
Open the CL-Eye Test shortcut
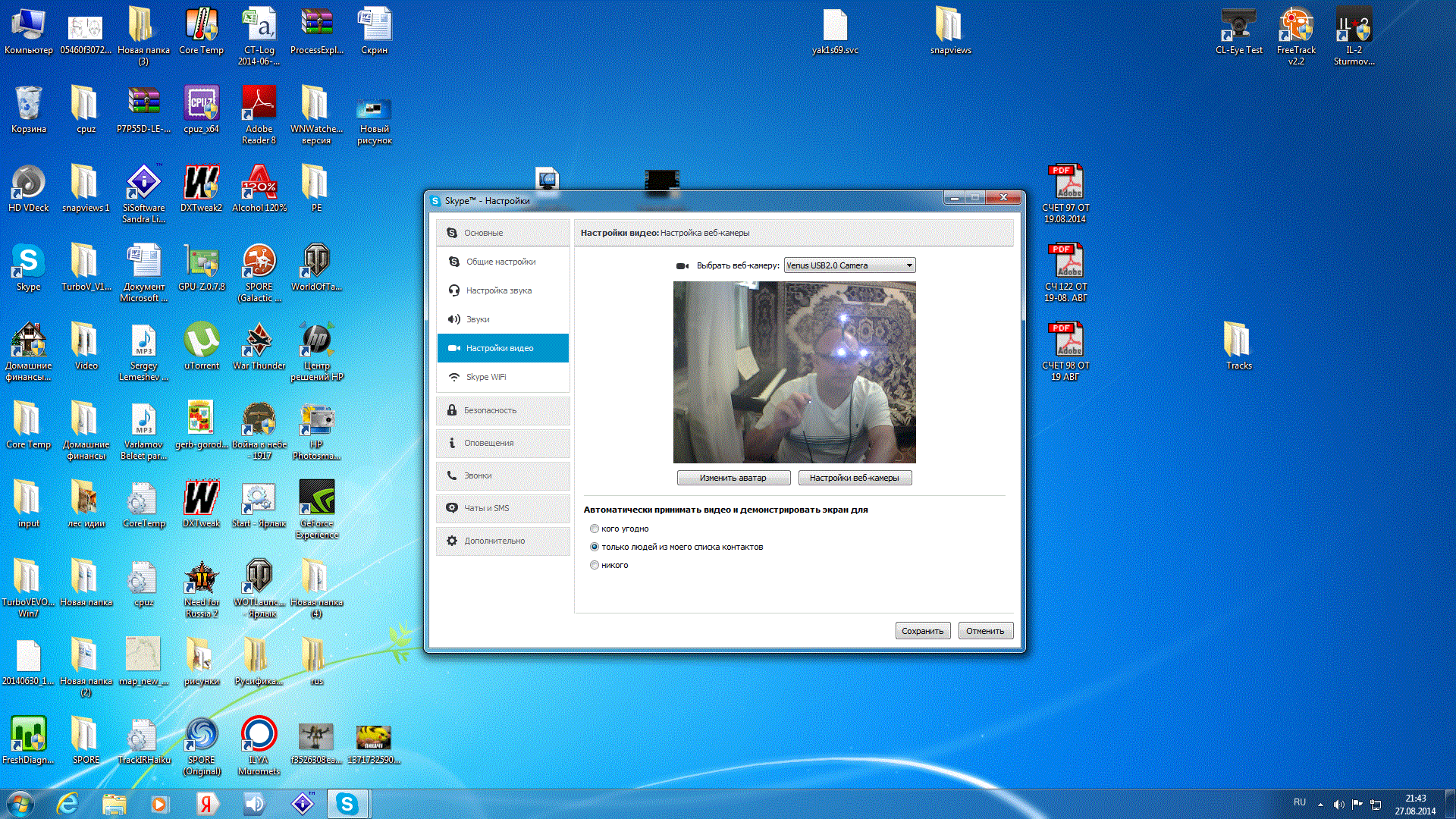(x=1238, y=31)
